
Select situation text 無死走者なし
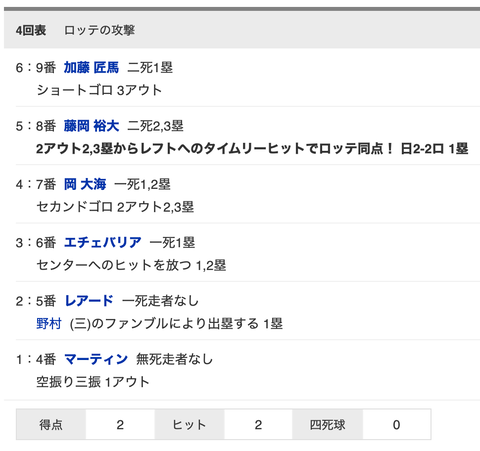(174, 359)
